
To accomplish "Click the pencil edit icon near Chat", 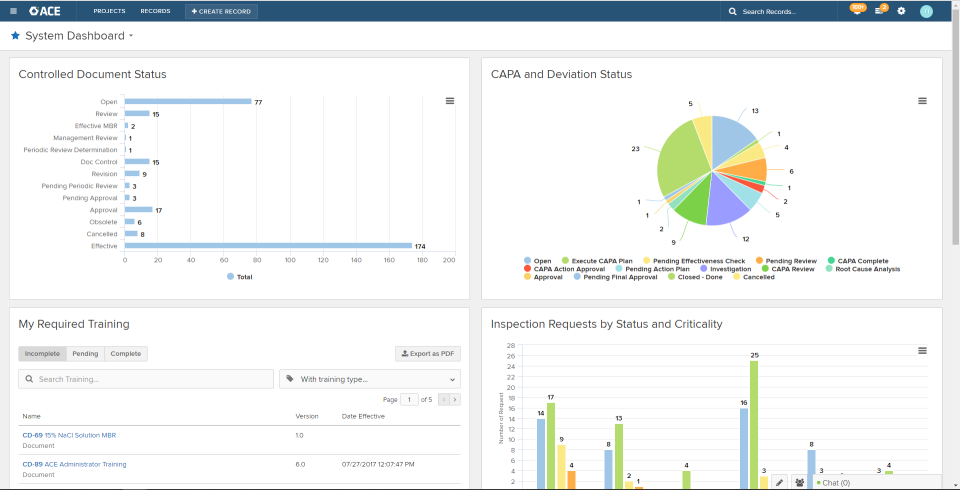I will pos(780,482).
